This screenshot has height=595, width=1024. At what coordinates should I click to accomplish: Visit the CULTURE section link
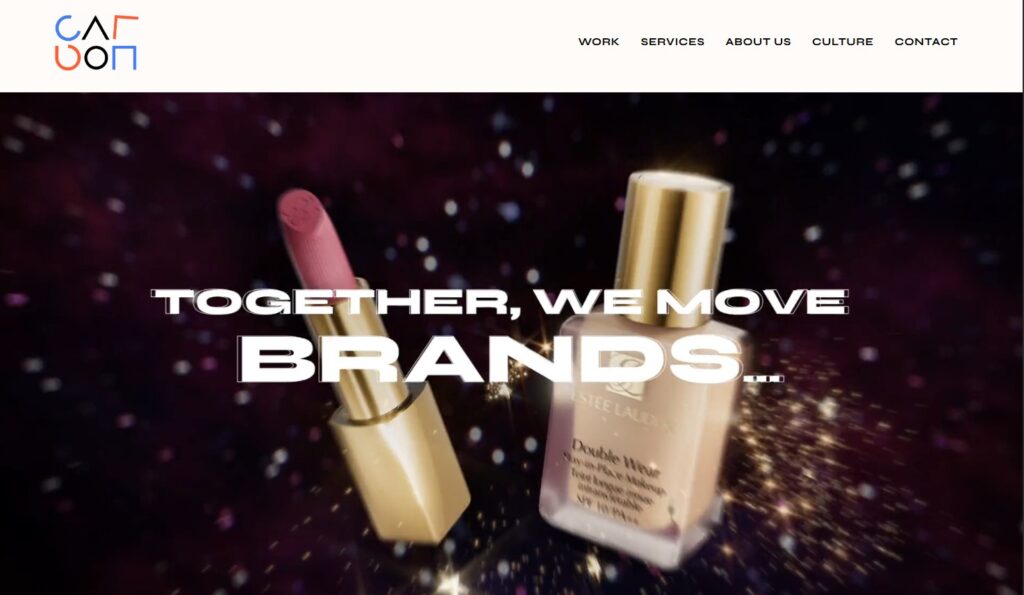point(842,42)
